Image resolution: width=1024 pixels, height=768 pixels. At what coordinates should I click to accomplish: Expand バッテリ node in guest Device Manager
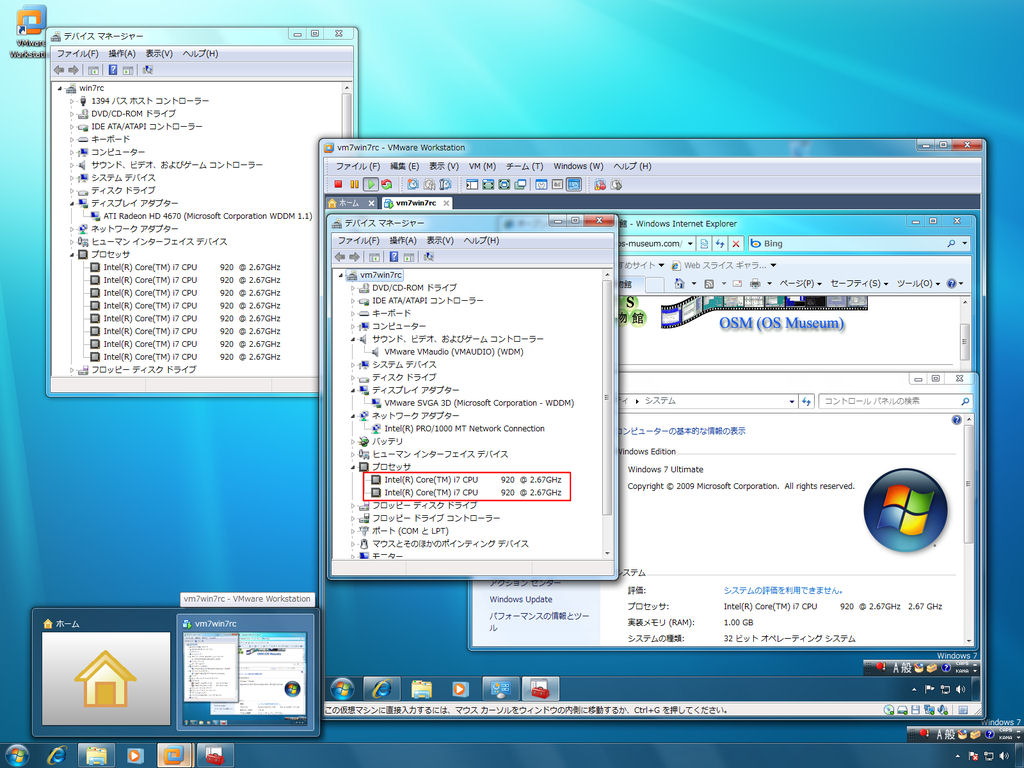pos(353,441)
